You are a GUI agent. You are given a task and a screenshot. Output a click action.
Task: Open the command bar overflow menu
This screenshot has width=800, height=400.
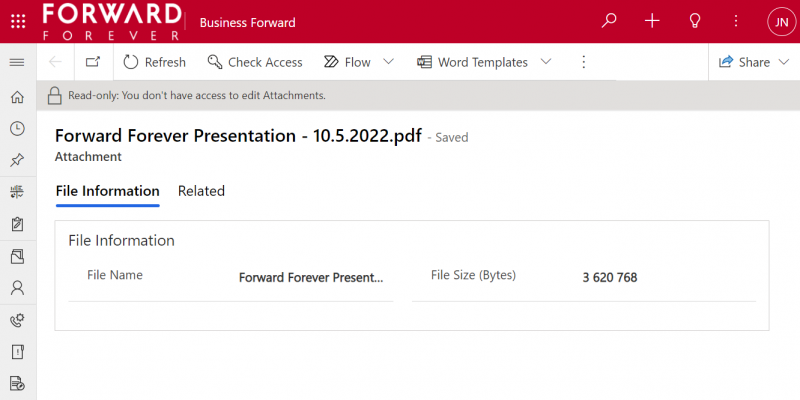(x=584, y=62)
